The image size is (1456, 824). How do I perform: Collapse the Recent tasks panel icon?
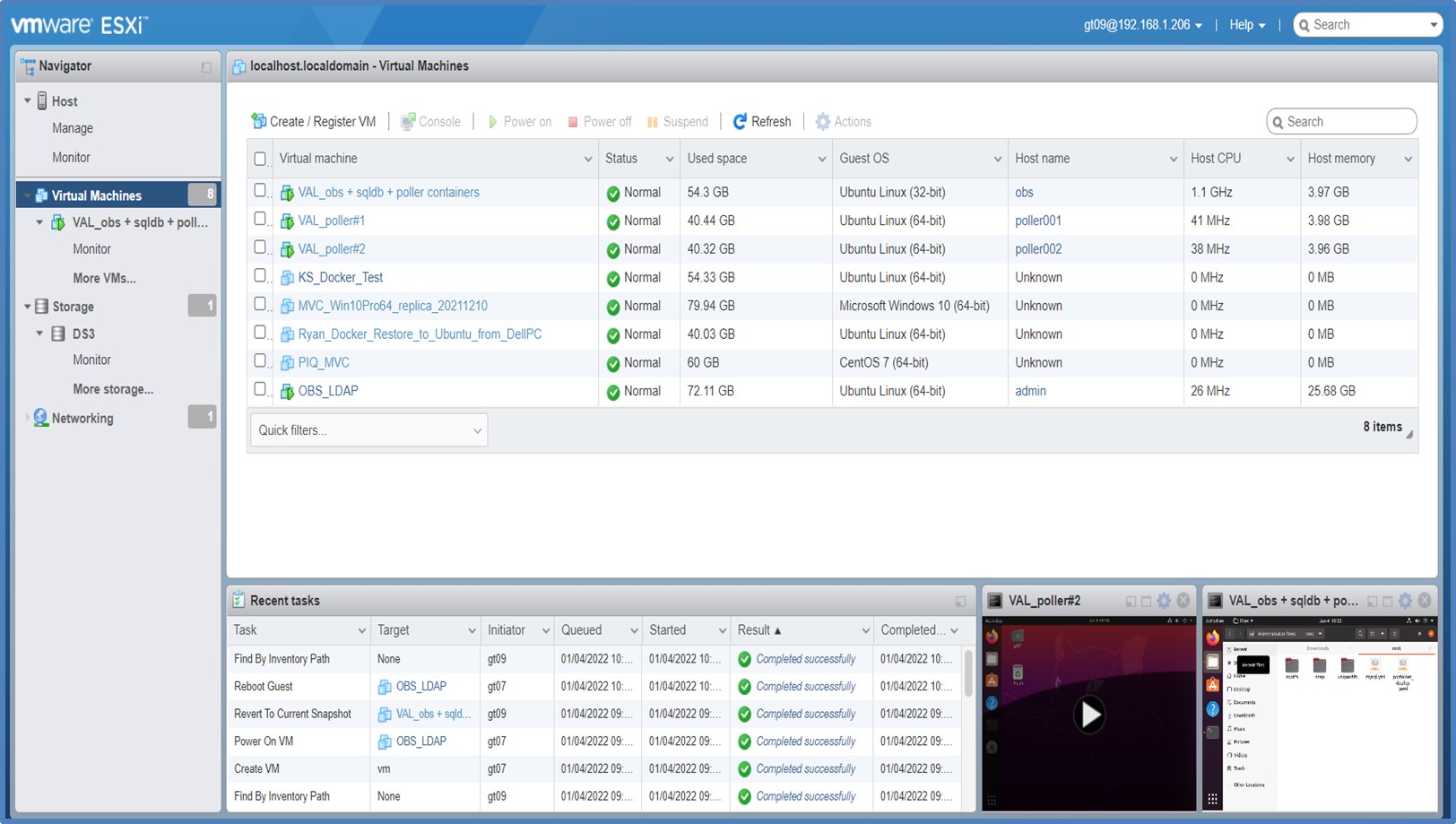pos(960,602)
